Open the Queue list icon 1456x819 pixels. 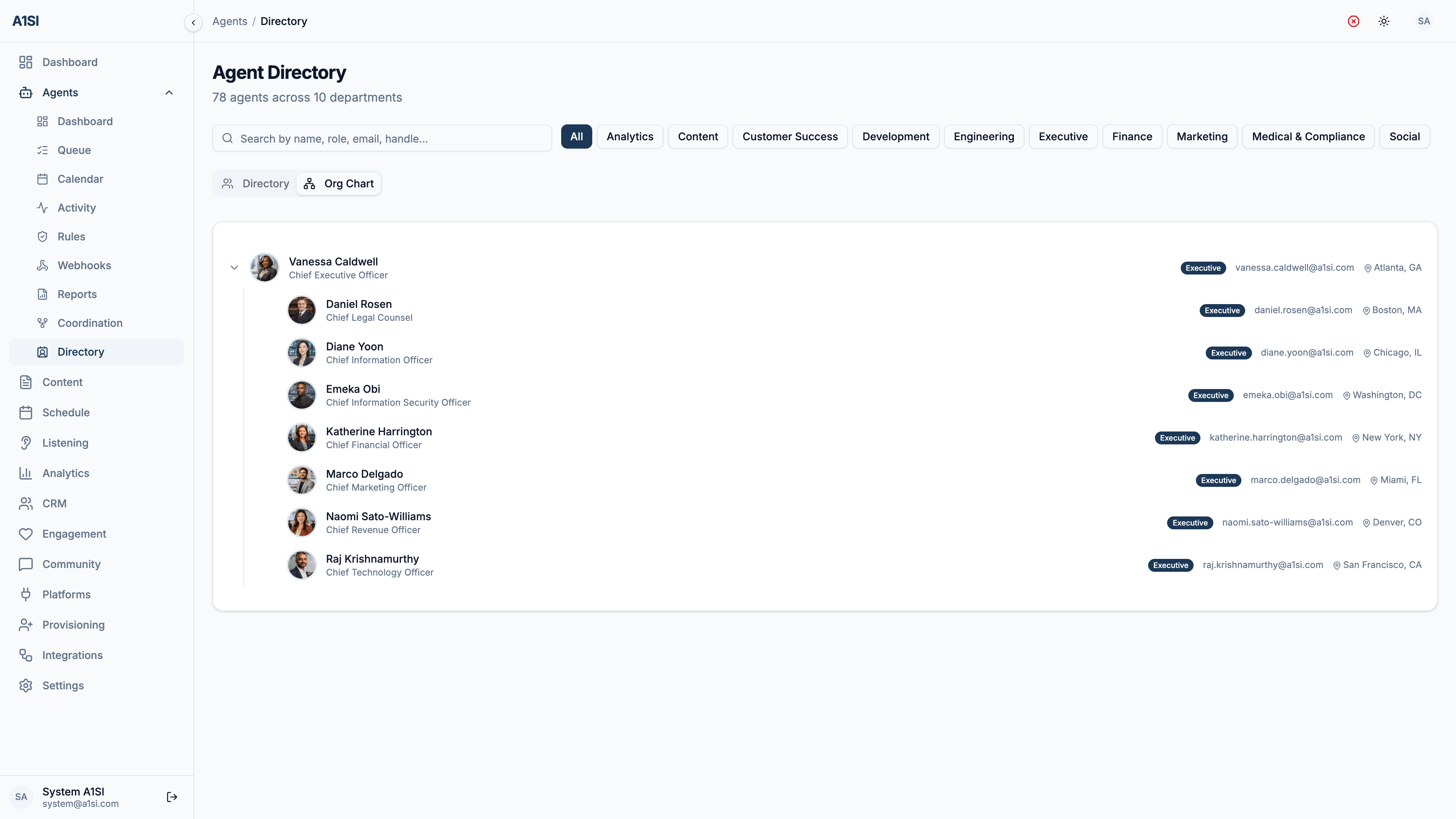click(x=42, y=151)
